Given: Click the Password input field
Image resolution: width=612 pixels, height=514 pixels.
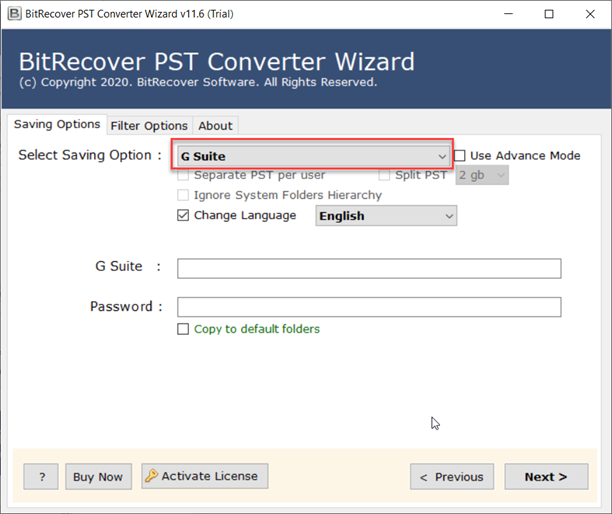Looking at the screenshot, I should click(369, 307).
